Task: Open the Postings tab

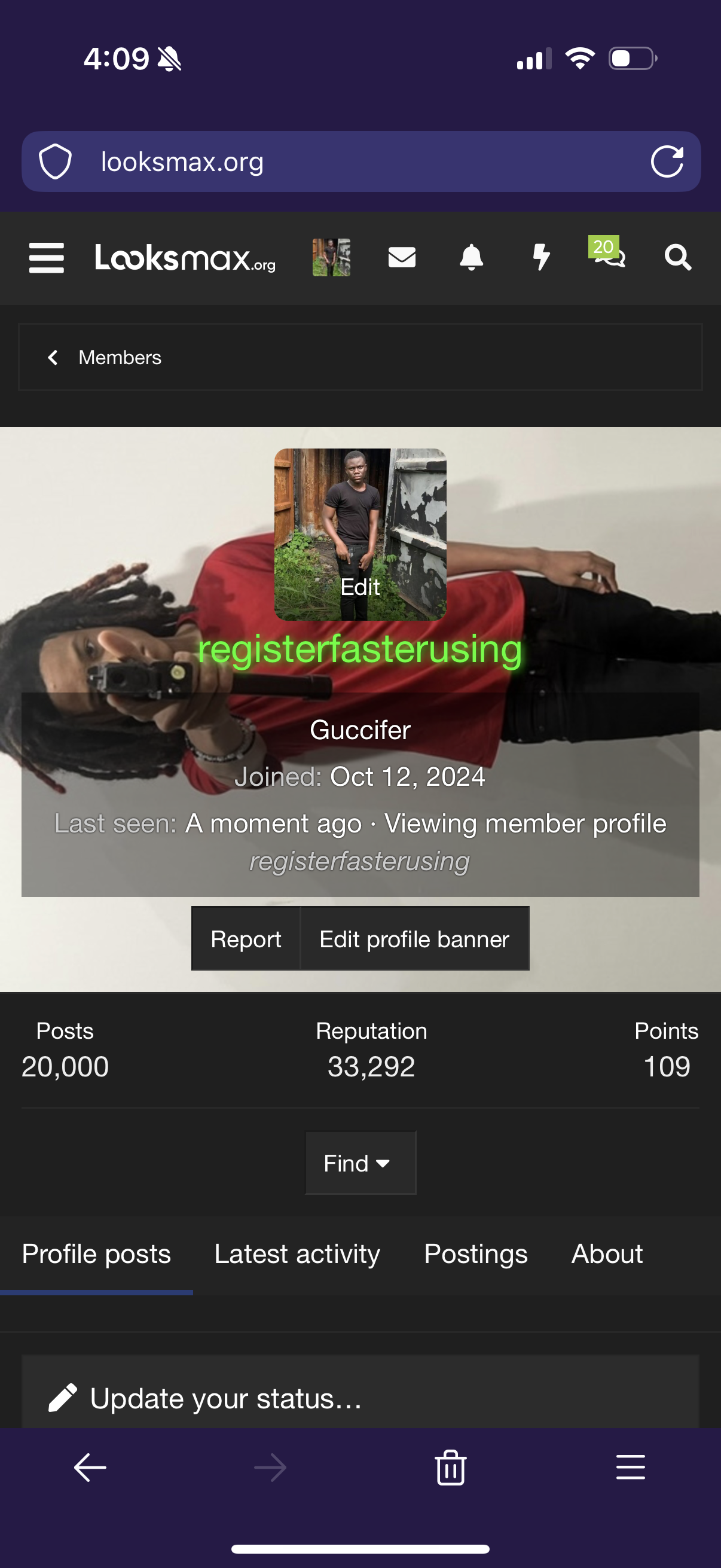Action: (476, 1255)
